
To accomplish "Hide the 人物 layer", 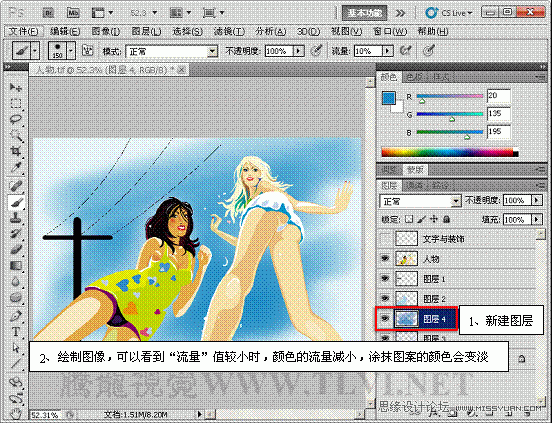I will pyautogui.click(x=385, y=259).
